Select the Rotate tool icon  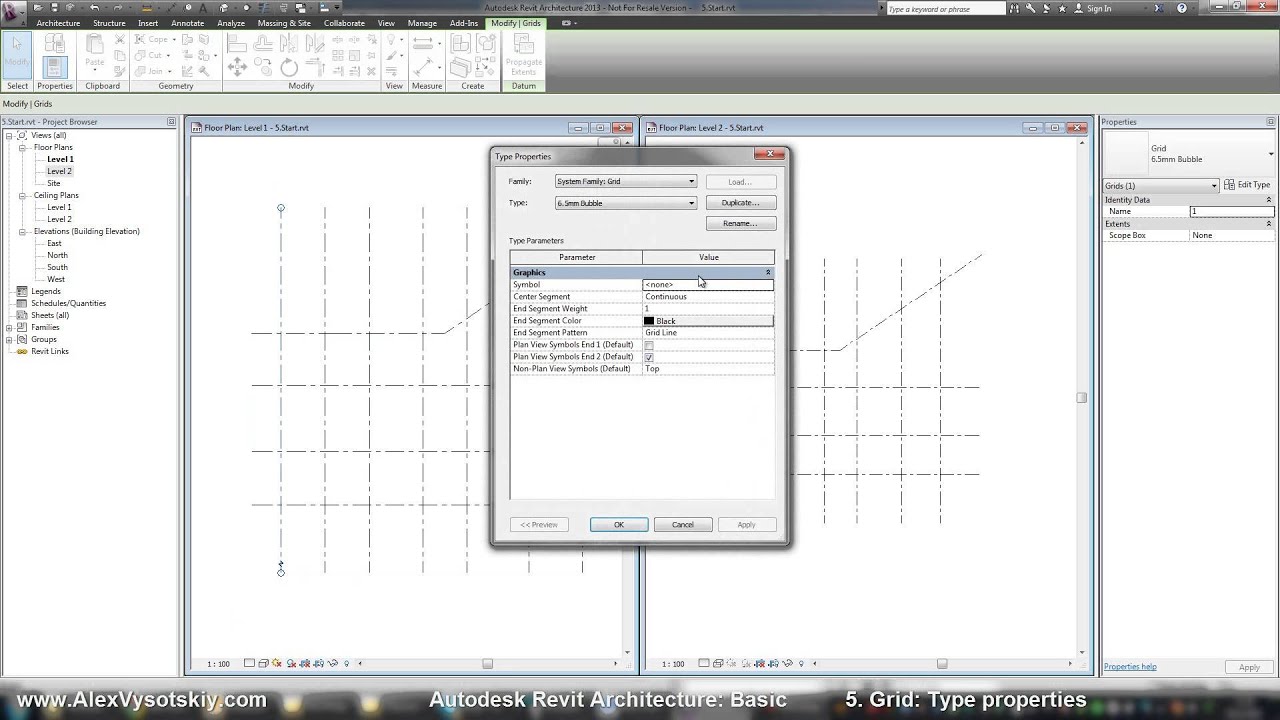tap(289, 67)
